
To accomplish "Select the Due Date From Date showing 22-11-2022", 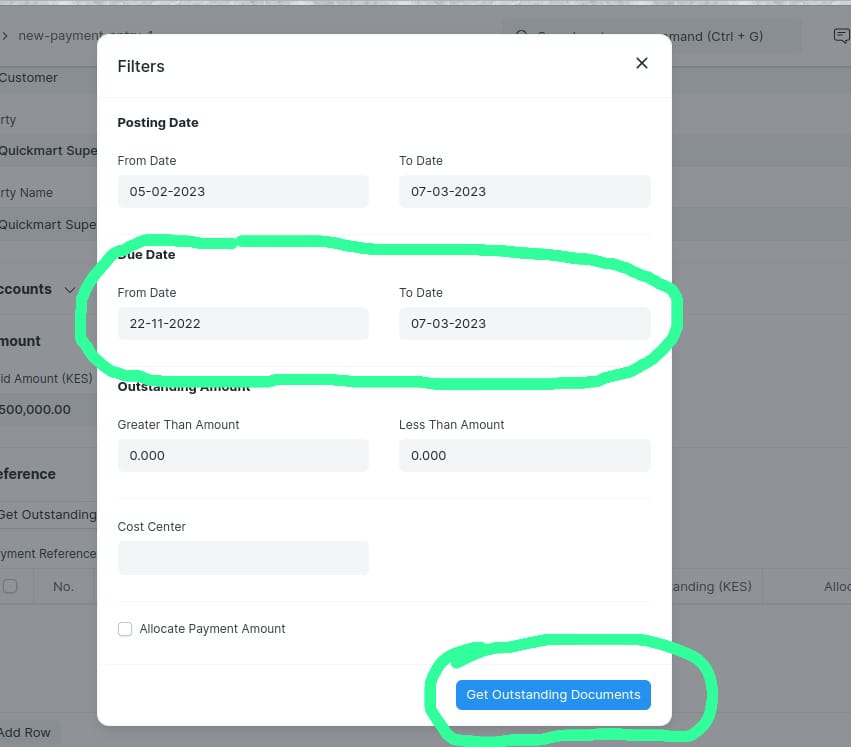I will (242, 323).
